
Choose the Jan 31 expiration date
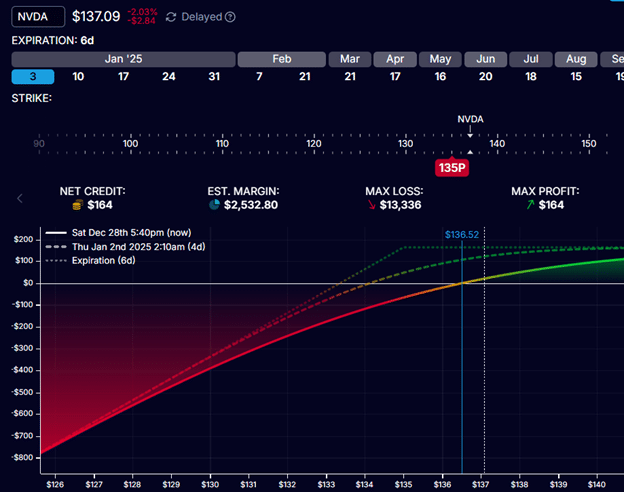pos(214,76)
